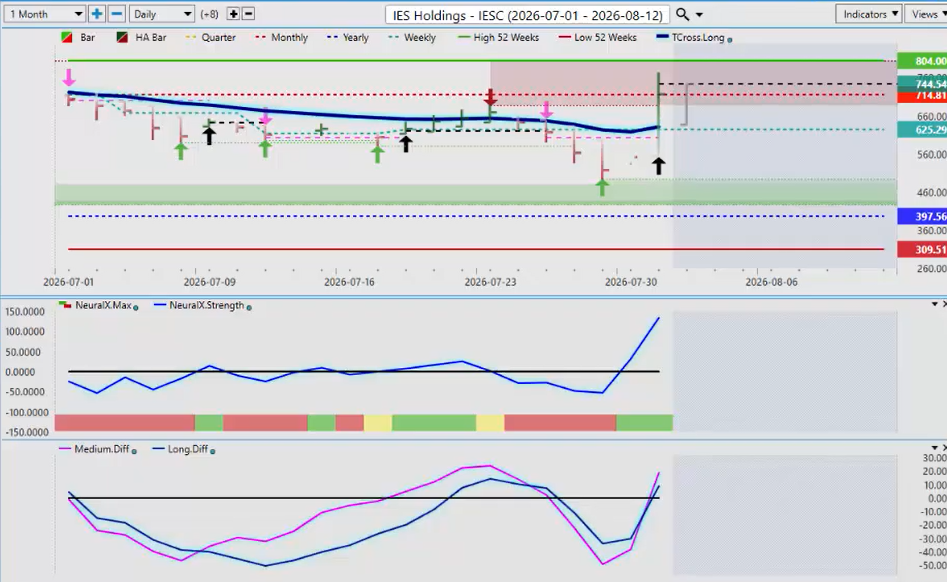Screen dimensions: 947x582
Task: Click the Long.Diff legend label
Action: pyautogui.click(x=188, y=449)
